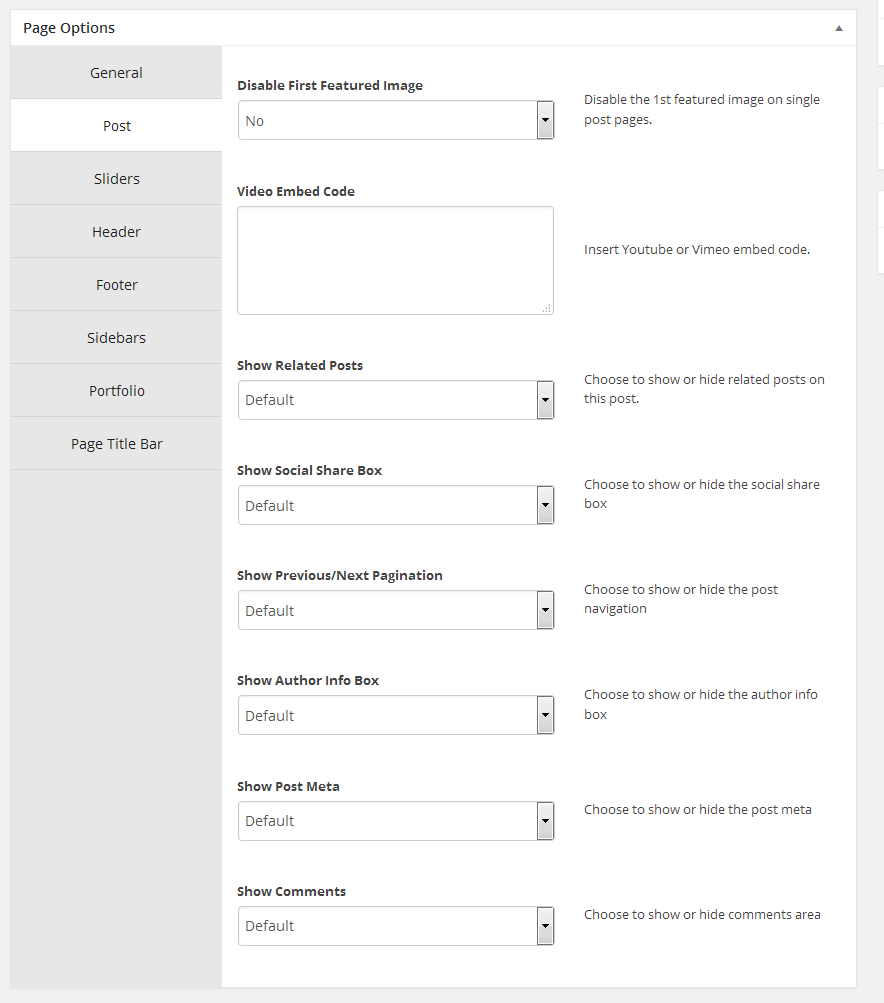The height and width of the screenshot is (1003, 884).
Task: Open the Show Related Posts dropdown
Action: [x=396, y=400]
